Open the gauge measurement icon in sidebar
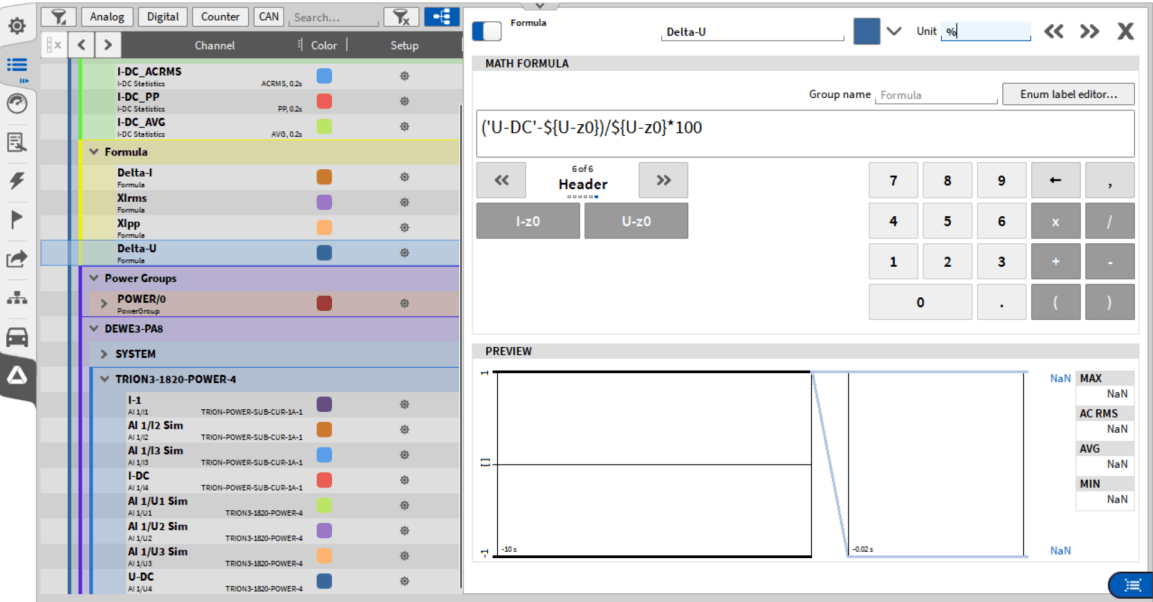 [x=17, y=103]
